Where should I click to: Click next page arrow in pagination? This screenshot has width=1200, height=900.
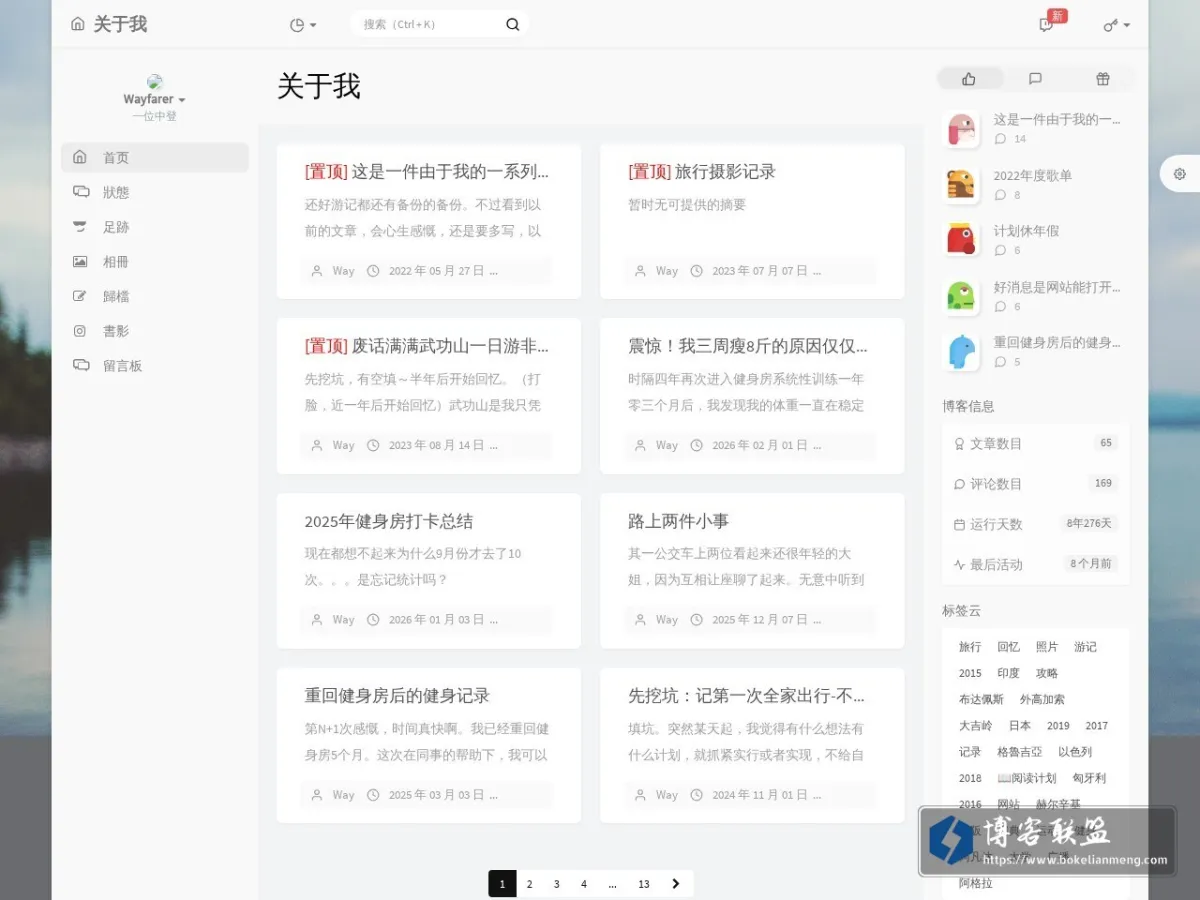676,884
